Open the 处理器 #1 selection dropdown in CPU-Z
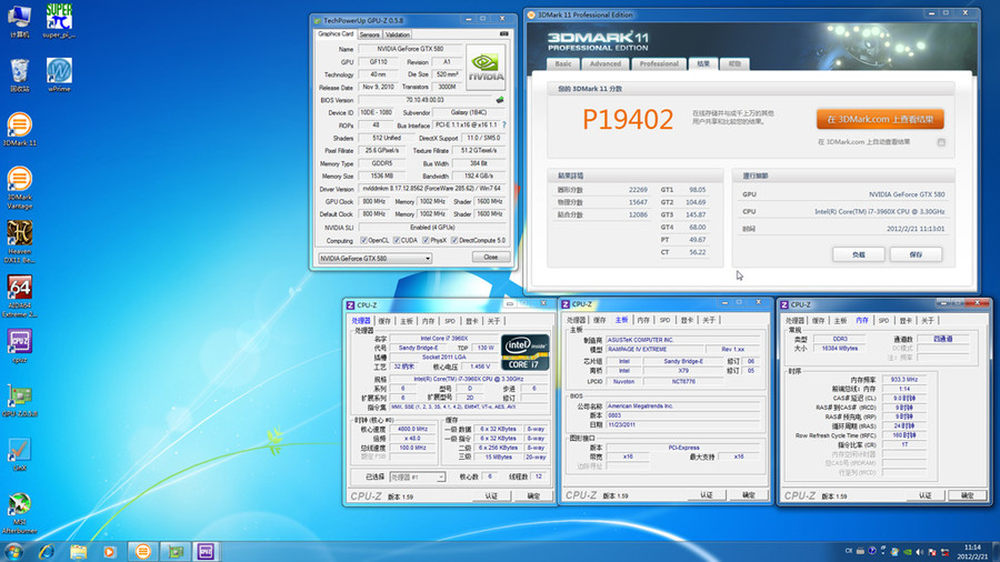 click(417, 477)
